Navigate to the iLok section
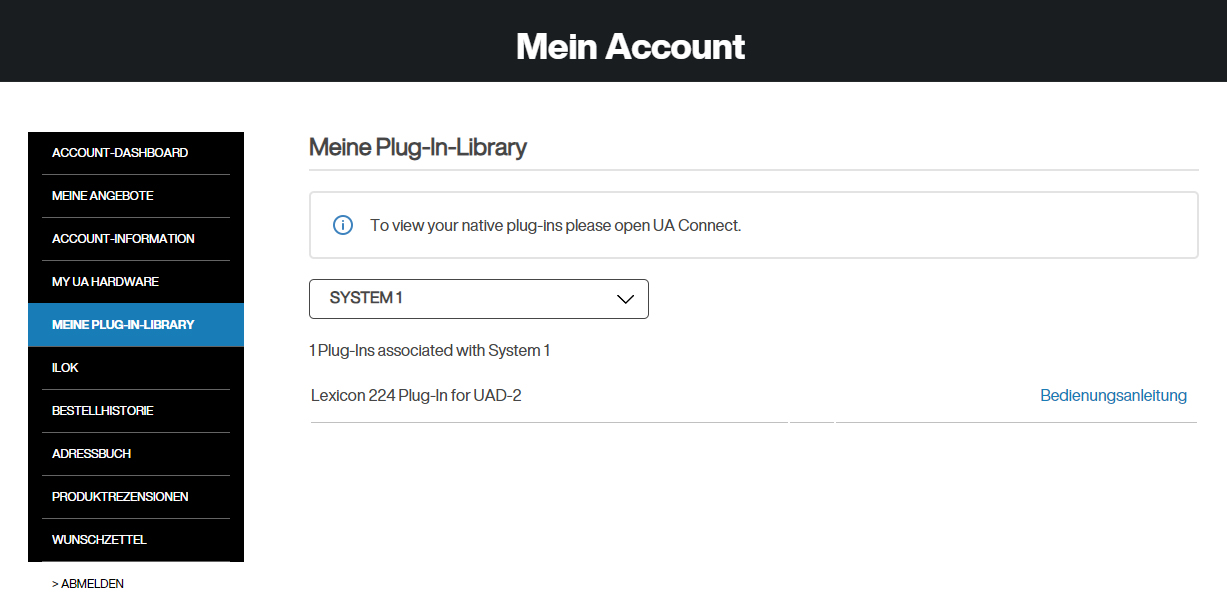 [x=65, y=368]
